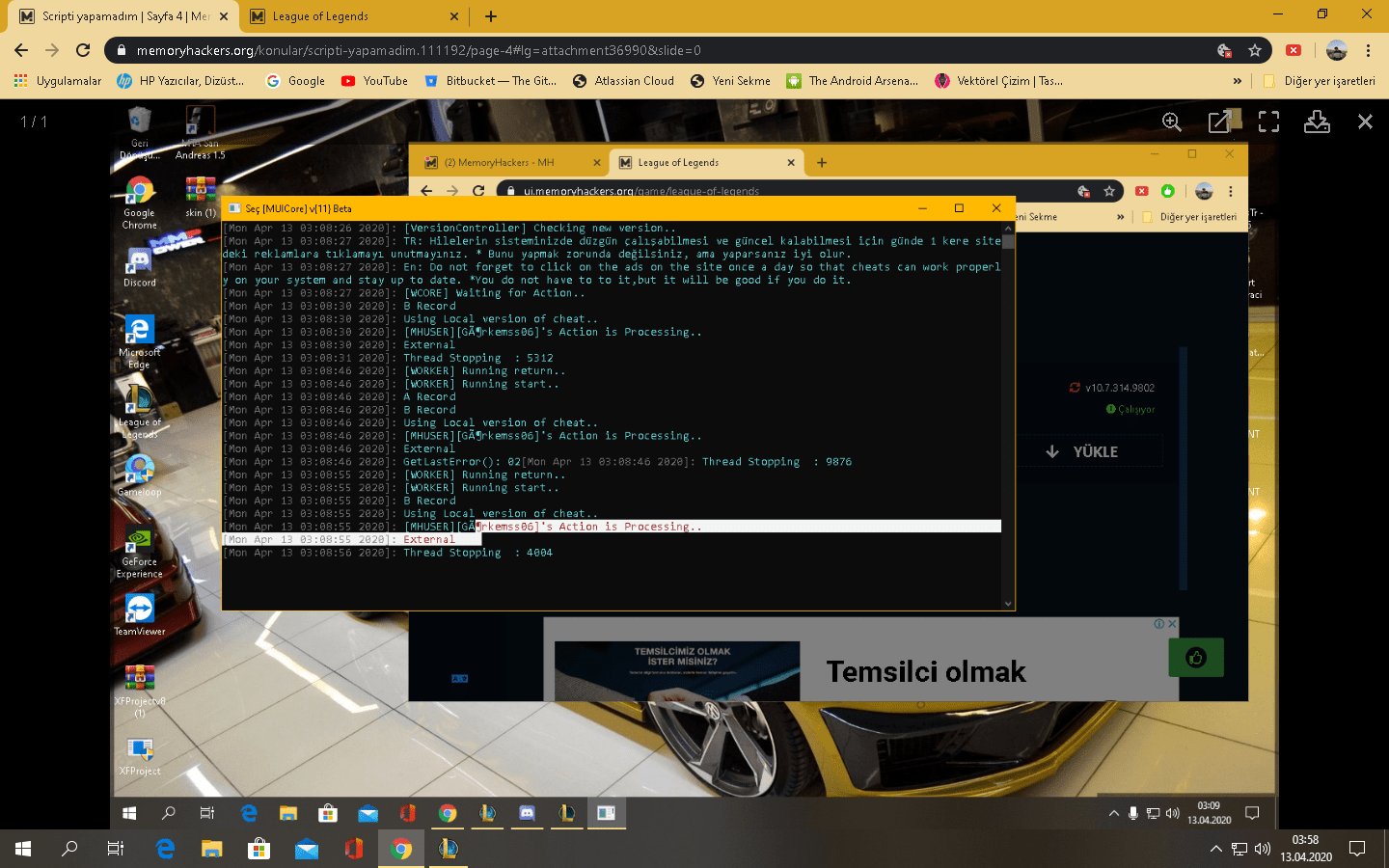The height and width of the screenshot is (868, 1389).
Task: Open the Chrome profile avatar
Action: [1336, 50]
